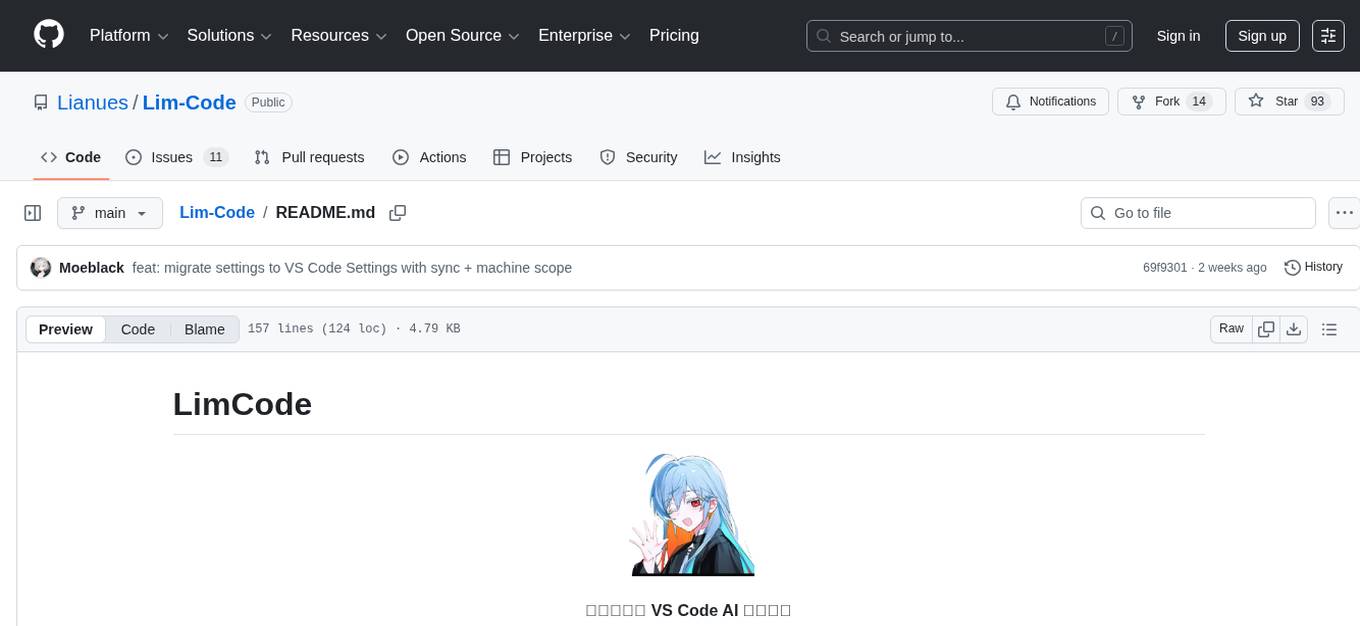The width and height of the screenshot is (1360, 626).
Task: Focus the Go to file search field
Action: coord(1197,212)
